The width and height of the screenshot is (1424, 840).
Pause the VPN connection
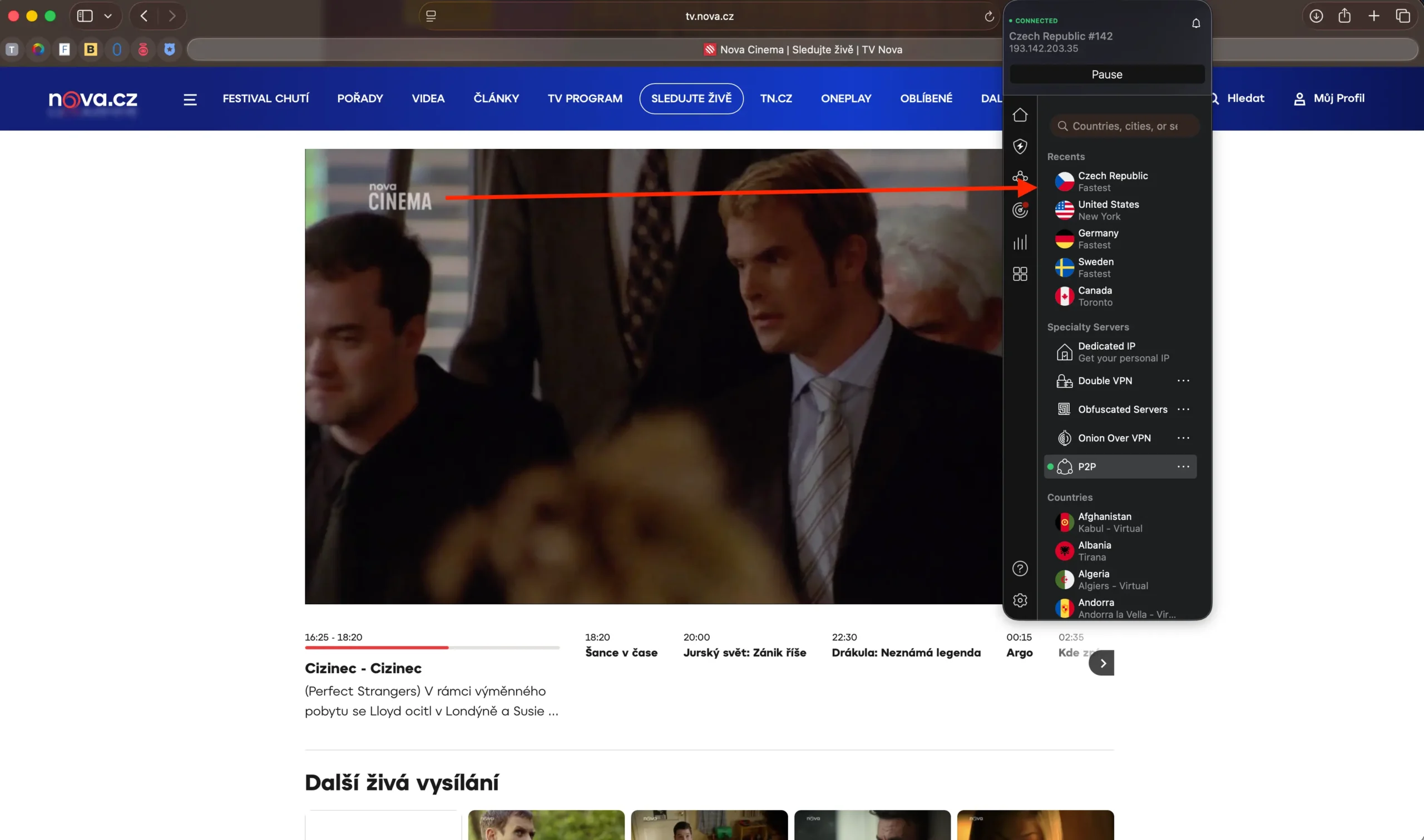(1107, 74)
